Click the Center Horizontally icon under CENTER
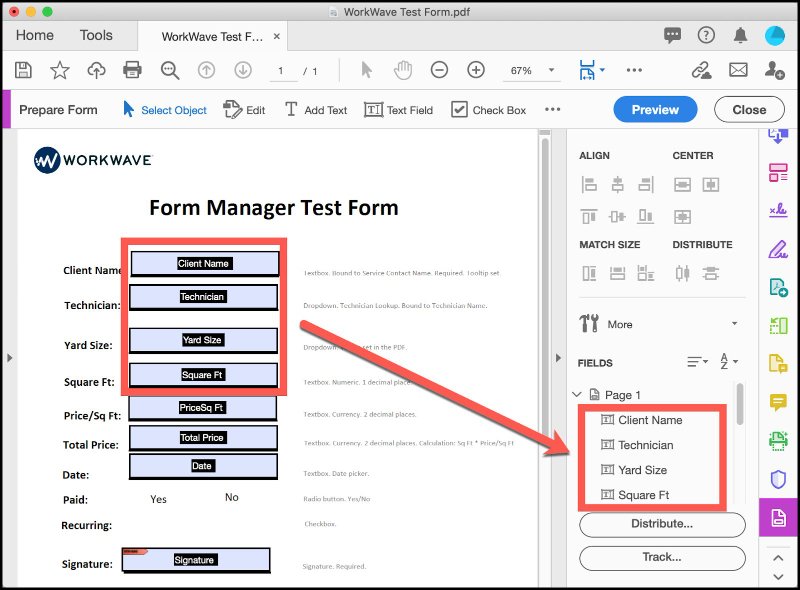The image size is (800, 590). [x=680, y=183]
